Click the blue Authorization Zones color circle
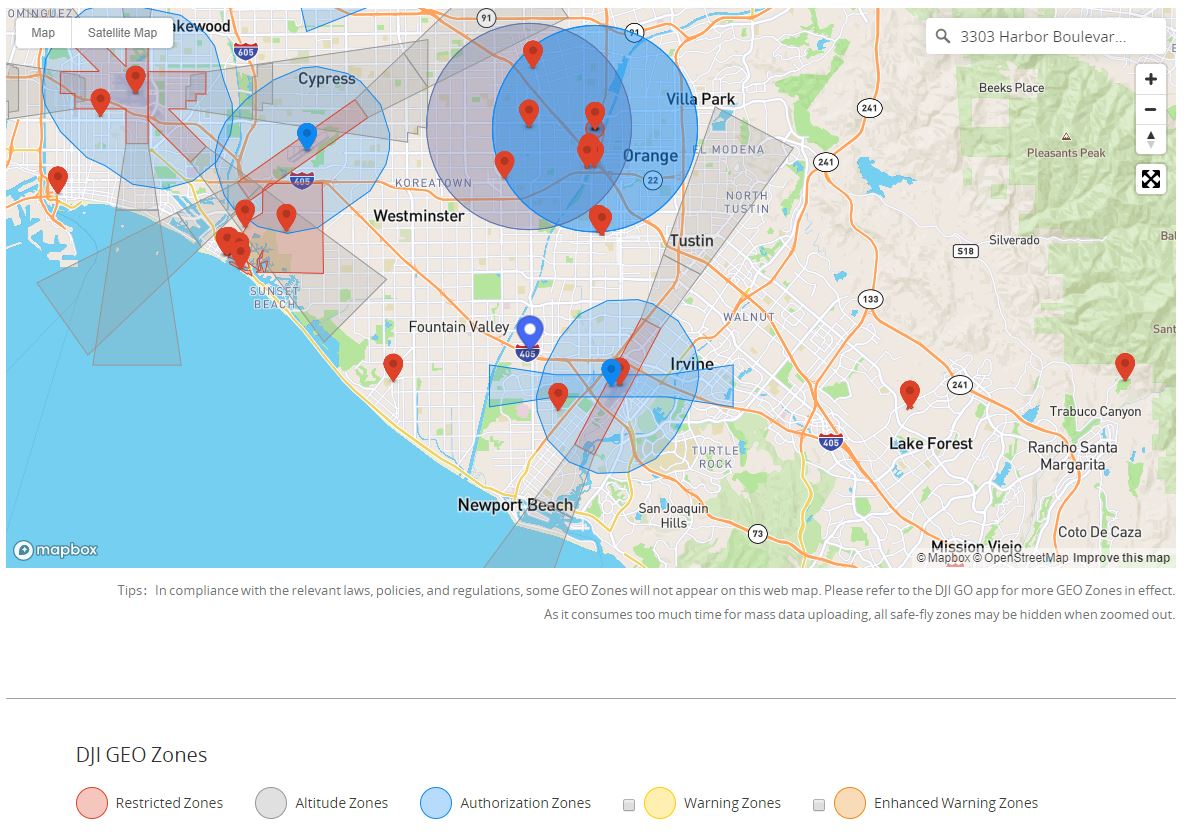 (437, 803)
